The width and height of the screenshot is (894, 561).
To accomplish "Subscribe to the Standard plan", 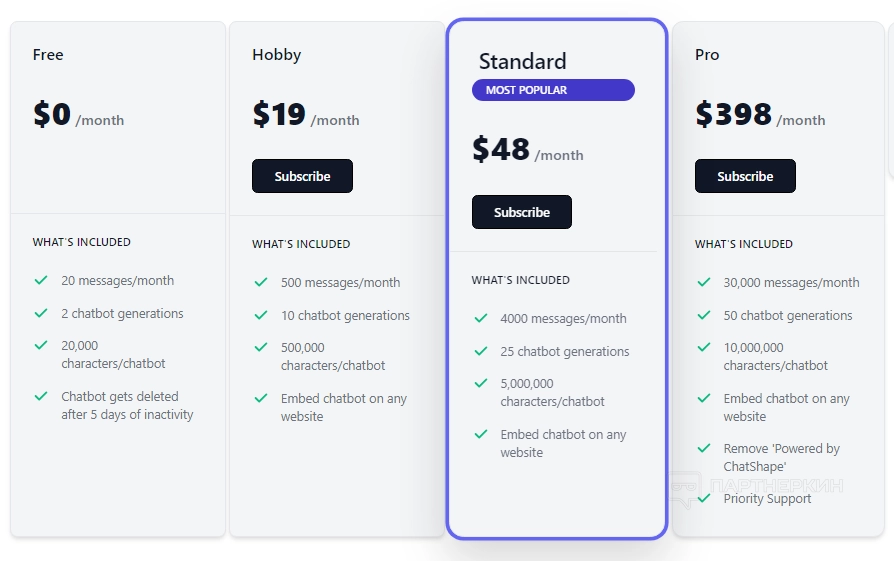I will [522, 212].
